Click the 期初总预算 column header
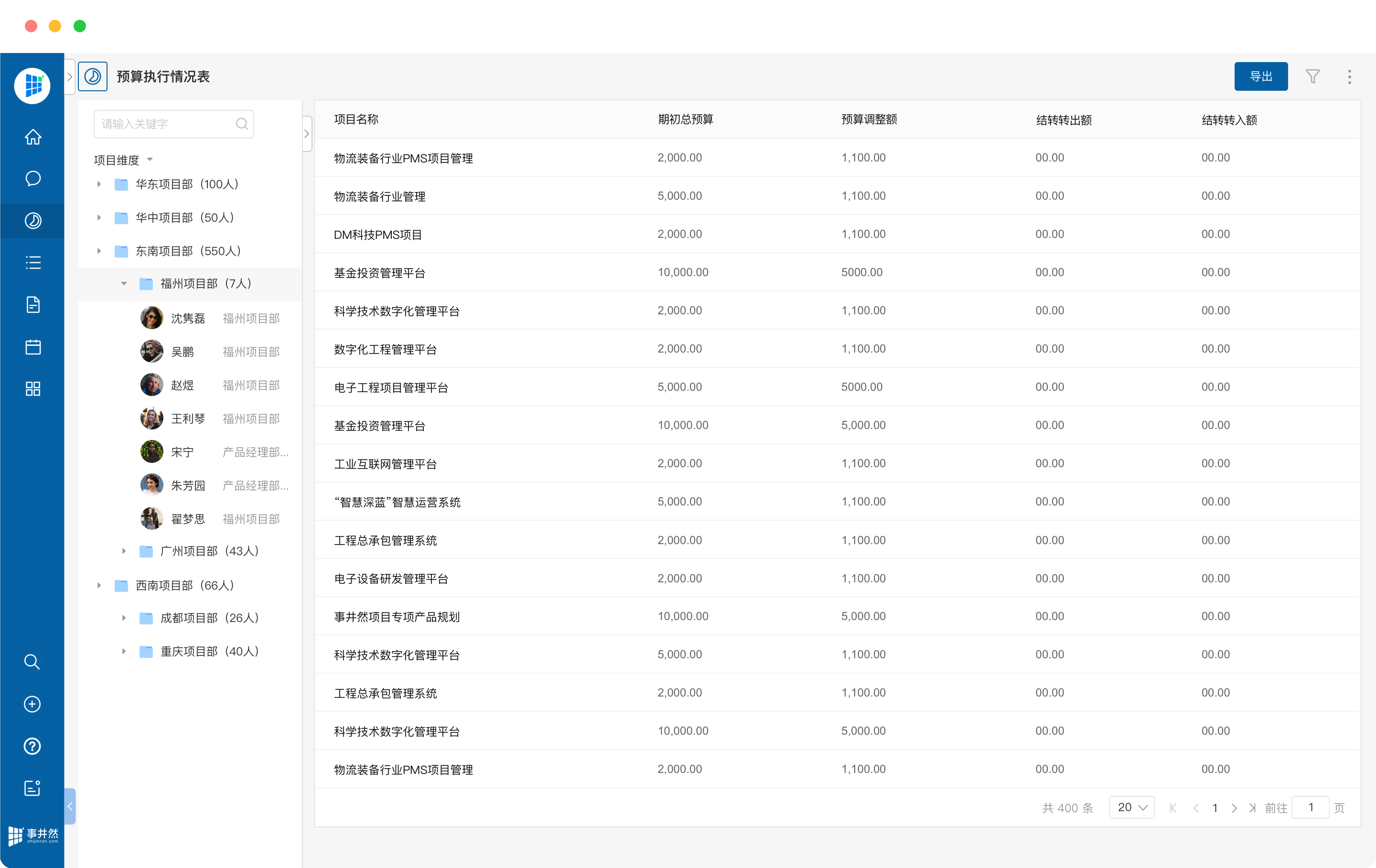Screen dimensions: 1376x868 point(685,119)
